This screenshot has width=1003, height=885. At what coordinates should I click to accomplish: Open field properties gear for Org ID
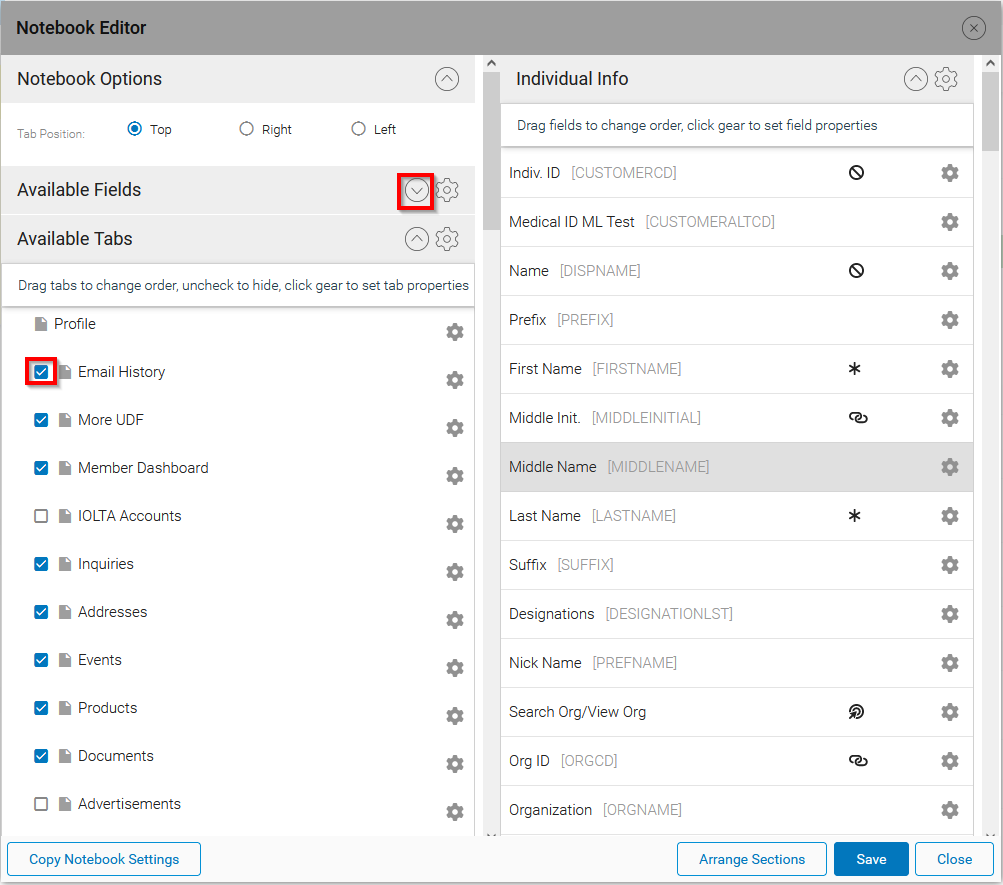950,761
